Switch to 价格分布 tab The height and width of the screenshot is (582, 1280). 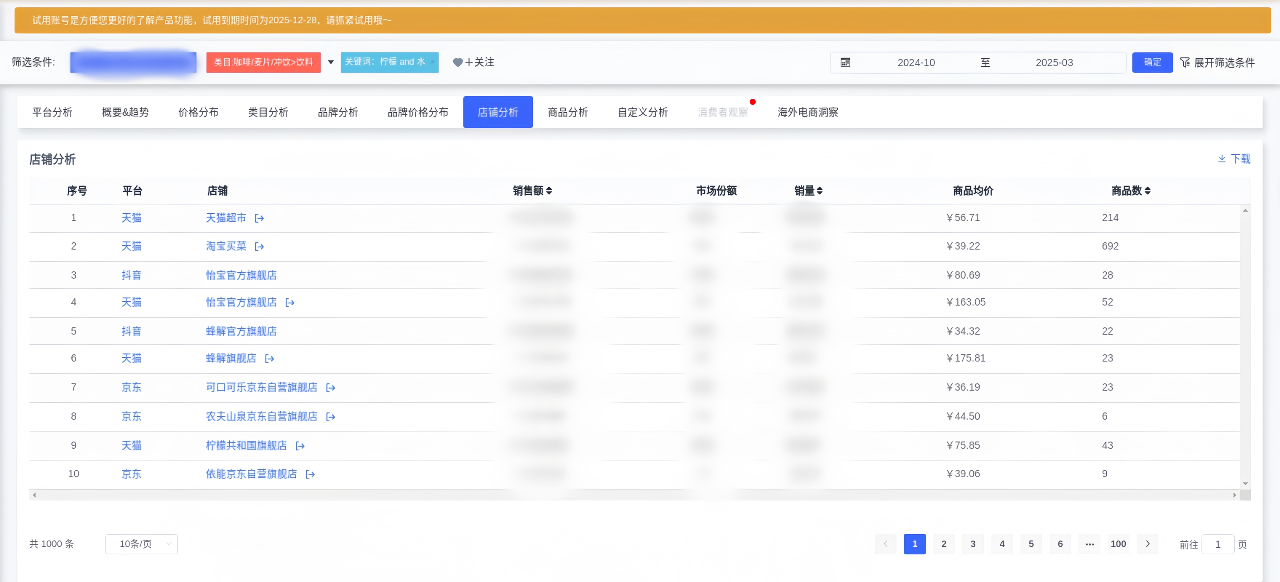198,112
